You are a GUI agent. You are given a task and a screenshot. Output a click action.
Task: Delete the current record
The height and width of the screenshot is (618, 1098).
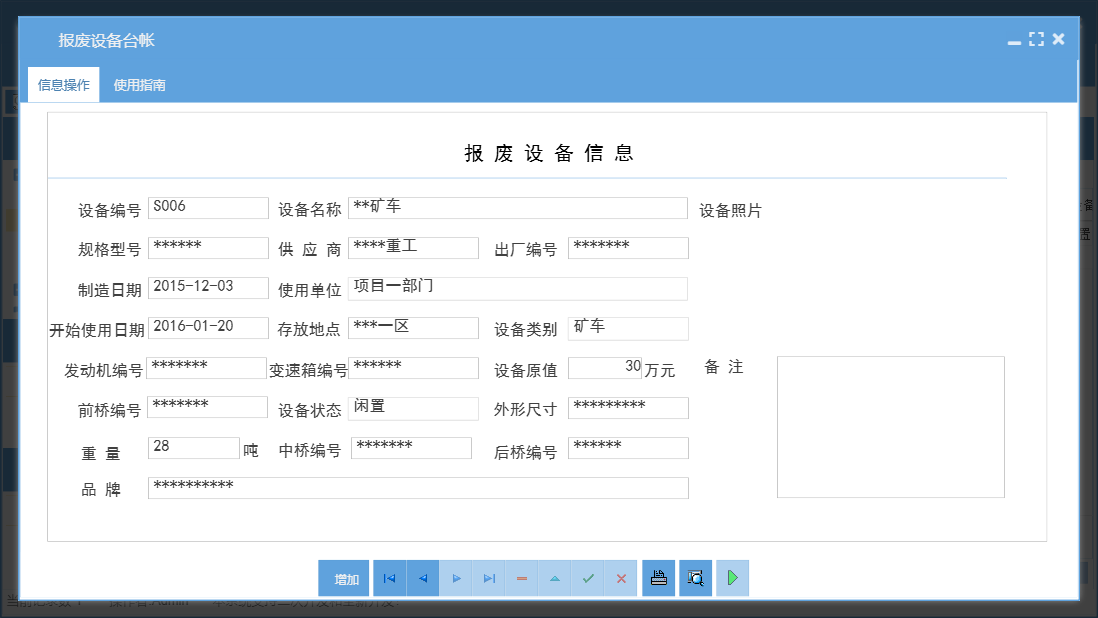click(x=521, y=578)
